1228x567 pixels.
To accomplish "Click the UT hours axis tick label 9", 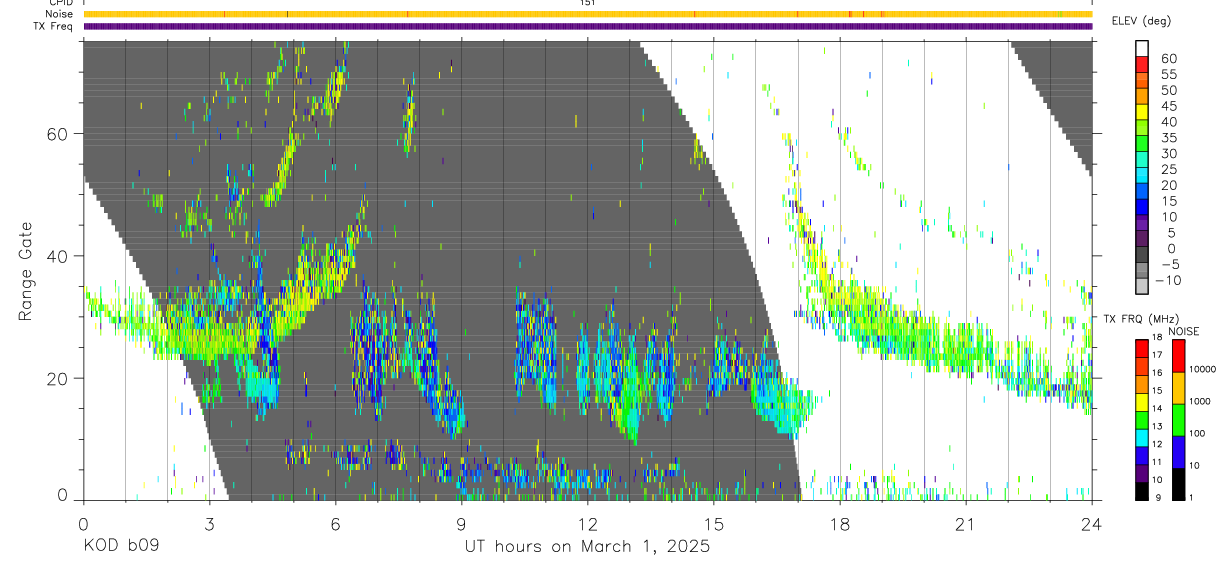I will [x=461, y=523].
